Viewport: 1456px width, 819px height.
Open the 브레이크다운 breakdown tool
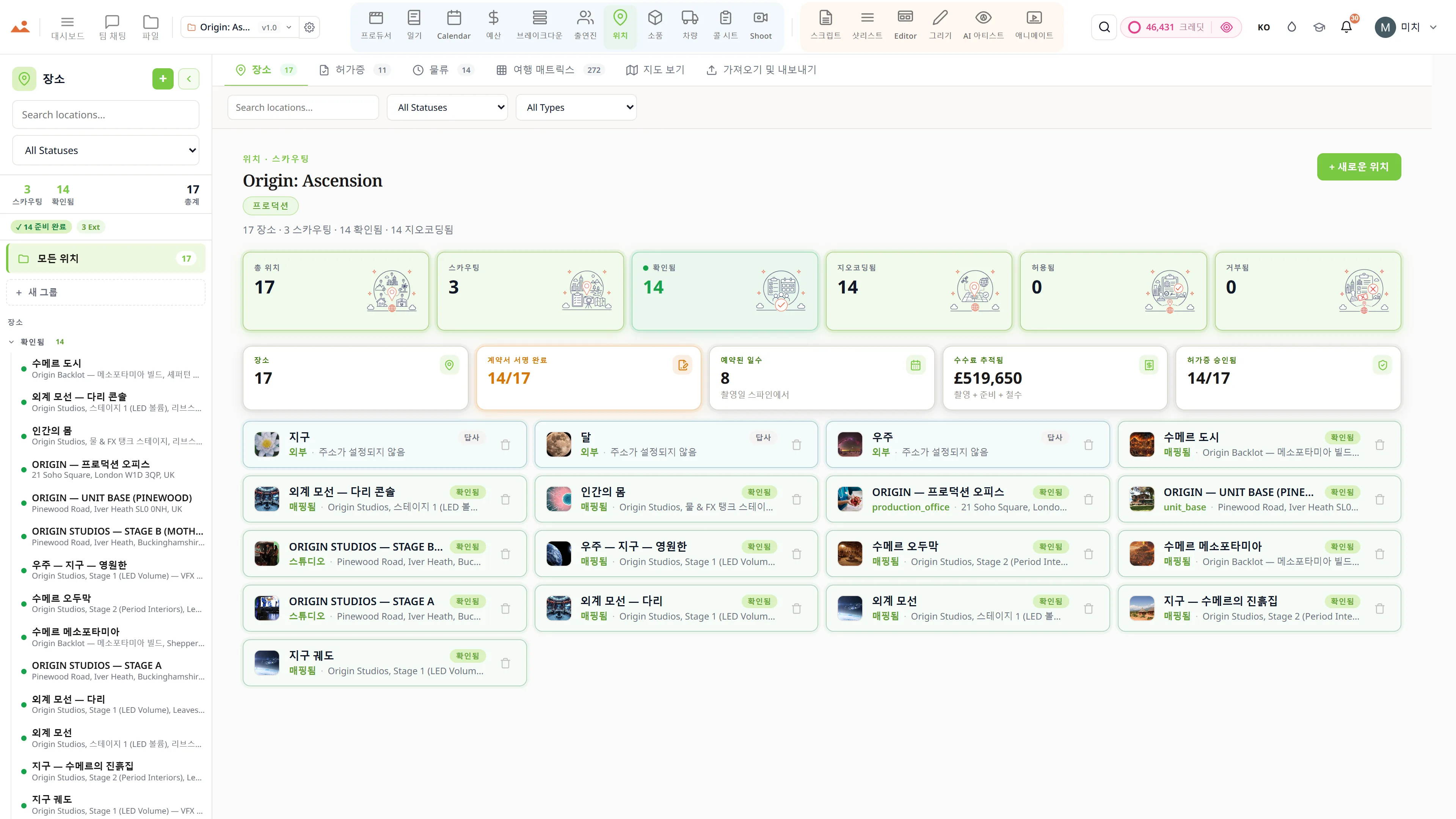[x=539, y=26]
